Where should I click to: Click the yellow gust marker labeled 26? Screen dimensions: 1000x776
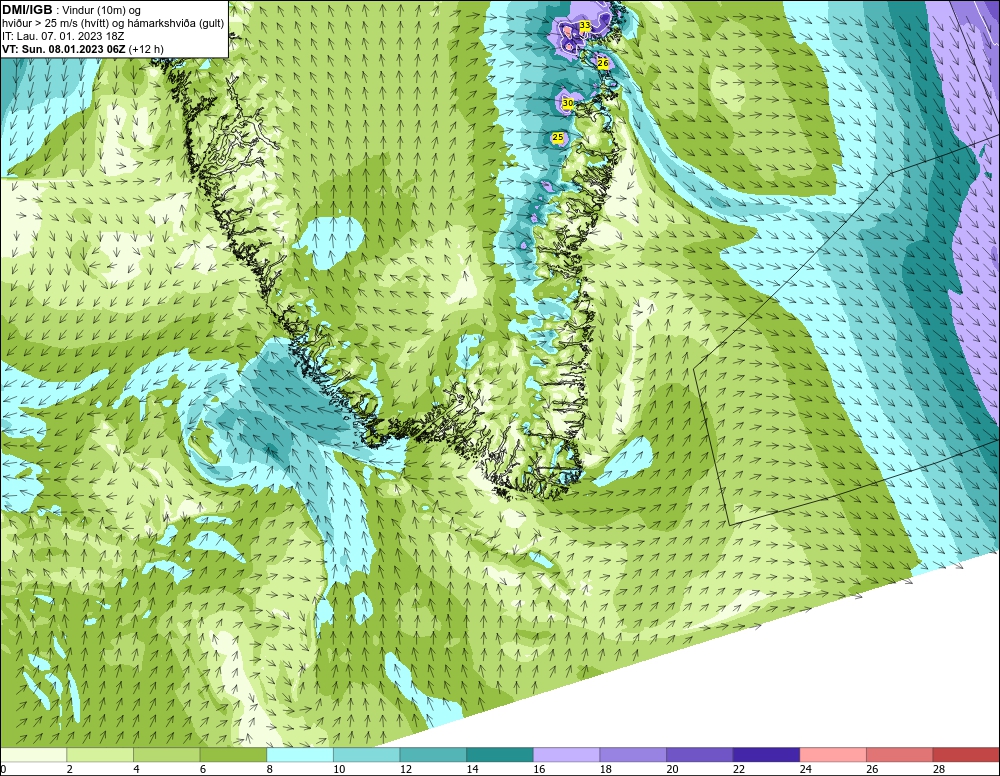click(x=602, y=63)
